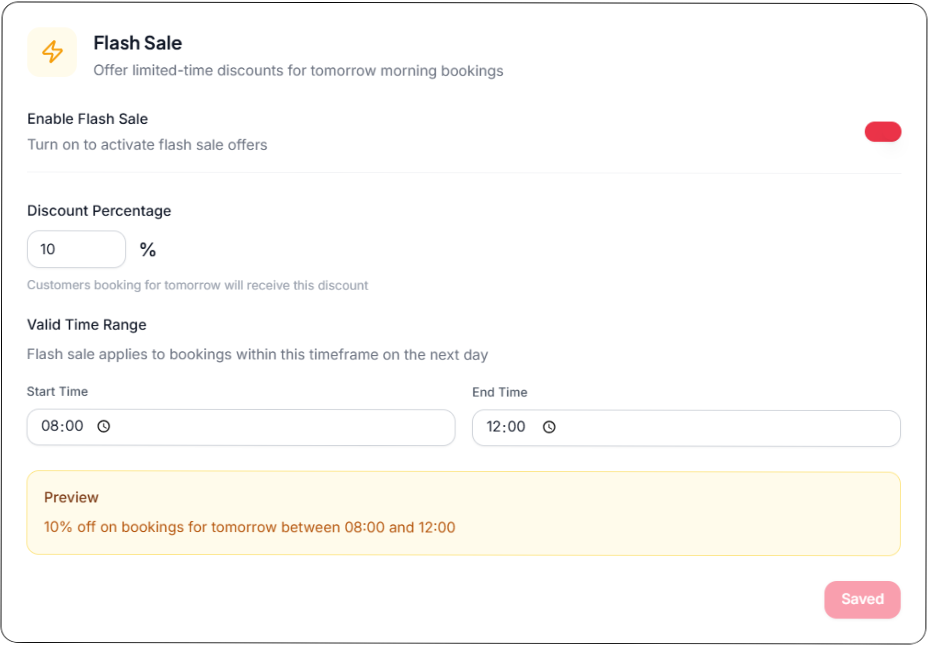Viewport: 930px width, 646px height.
Task: Toggle the Enable Flash Sale switch
Action: tap(883, 132)
